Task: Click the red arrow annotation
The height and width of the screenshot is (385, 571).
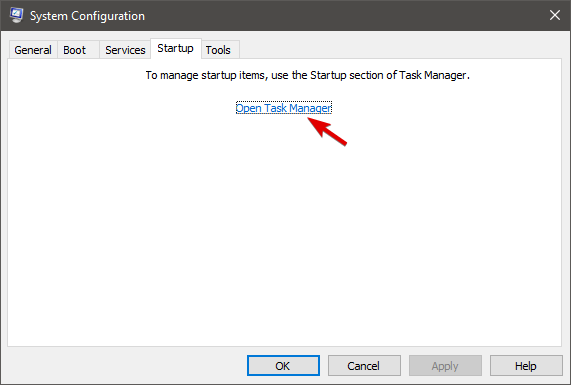Action: pyautogui.click(x=327, y=131)
